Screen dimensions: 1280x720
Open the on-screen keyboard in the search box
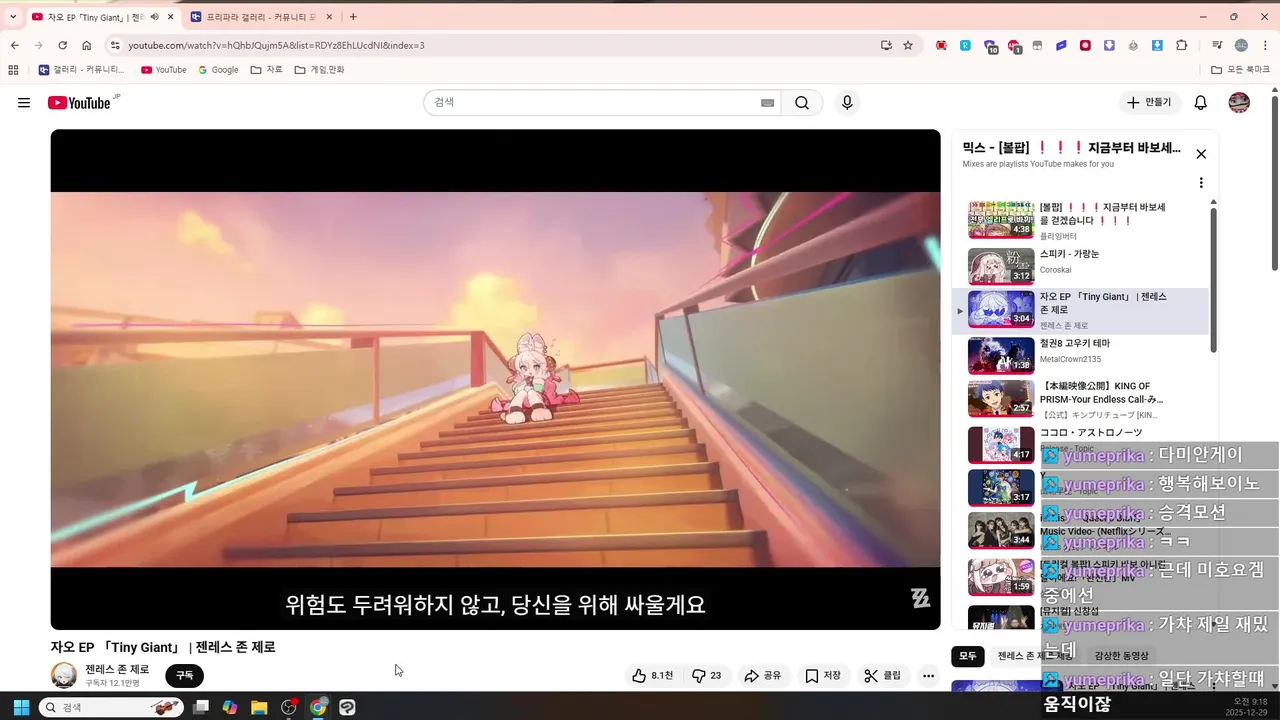(x=767, y=103)
